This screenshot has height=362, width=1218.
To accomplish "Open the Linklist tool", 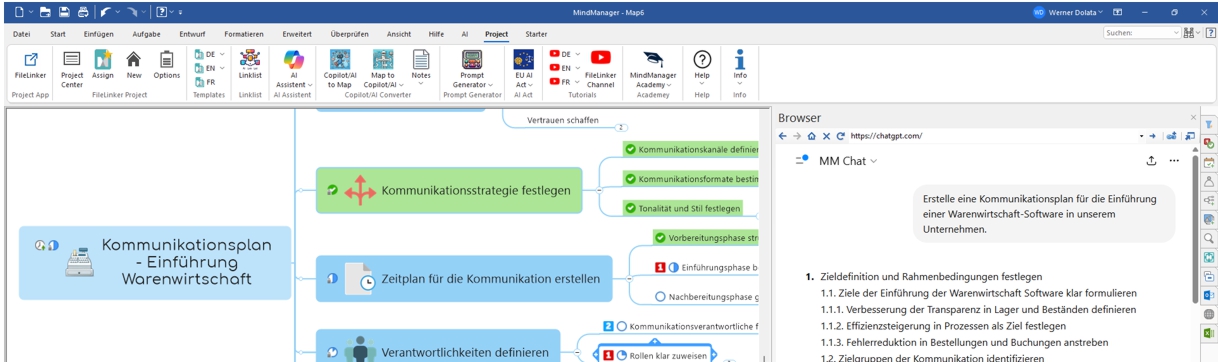I will (x=250, y=65).
